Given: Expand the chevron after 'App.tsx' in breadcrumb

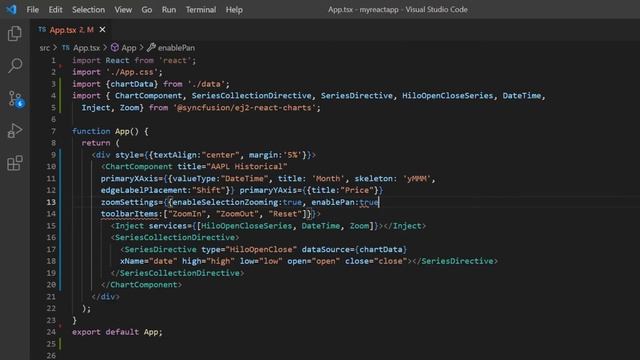Looking at the screenshot, I should 105,48.
